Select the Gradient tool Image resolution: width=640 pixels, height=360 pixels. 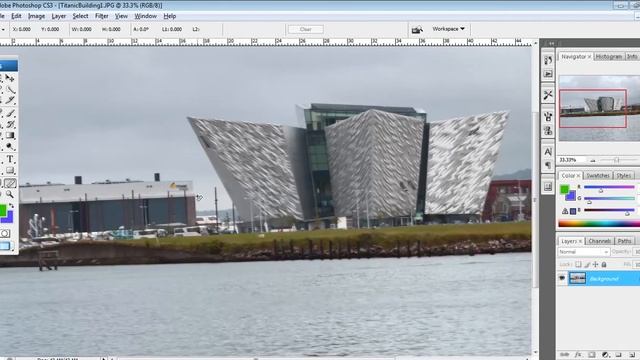(x=10, y=136)
